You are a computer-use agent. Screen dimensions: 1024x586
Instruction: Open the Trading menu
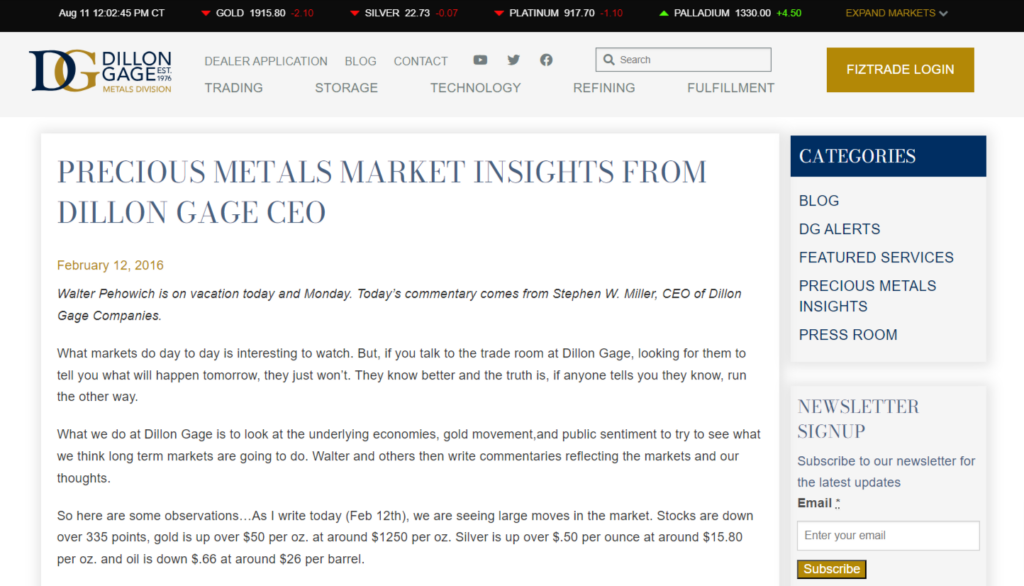234,88
